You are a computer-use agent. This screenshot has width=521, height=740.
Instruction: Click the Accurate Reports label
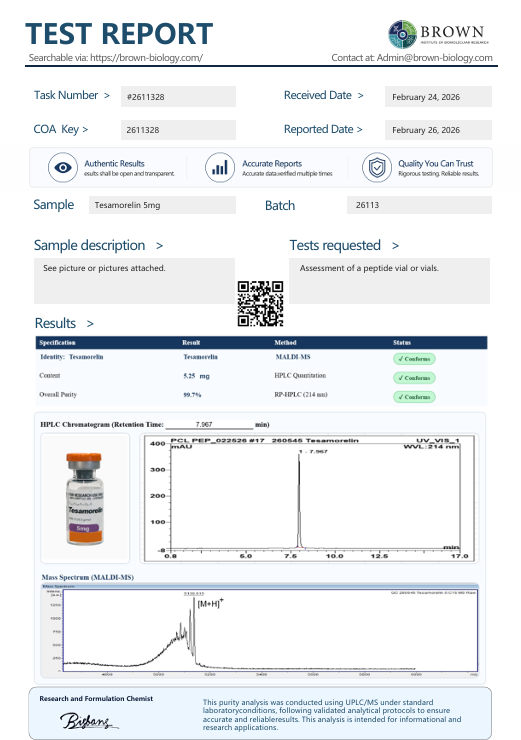(272, 163)
